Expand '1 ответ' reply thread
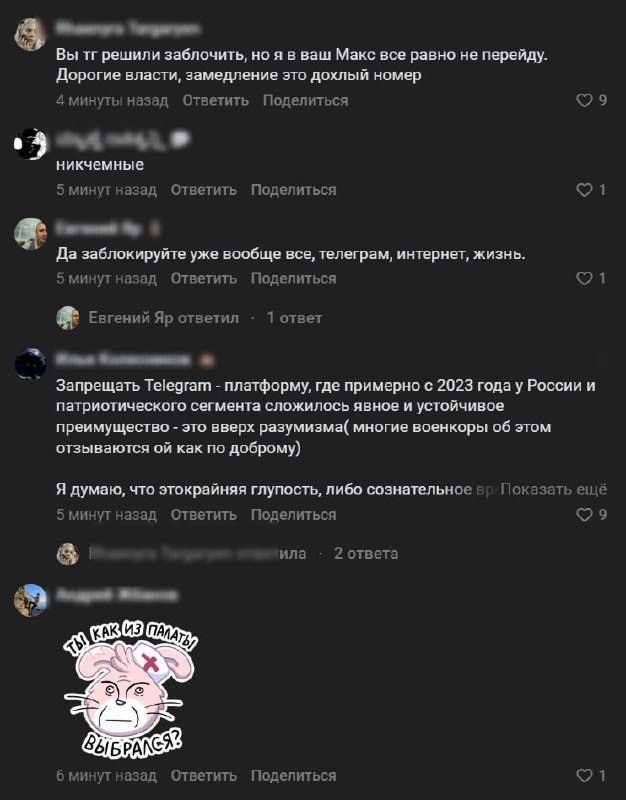The image size is (626, 800). coord(294,318)
